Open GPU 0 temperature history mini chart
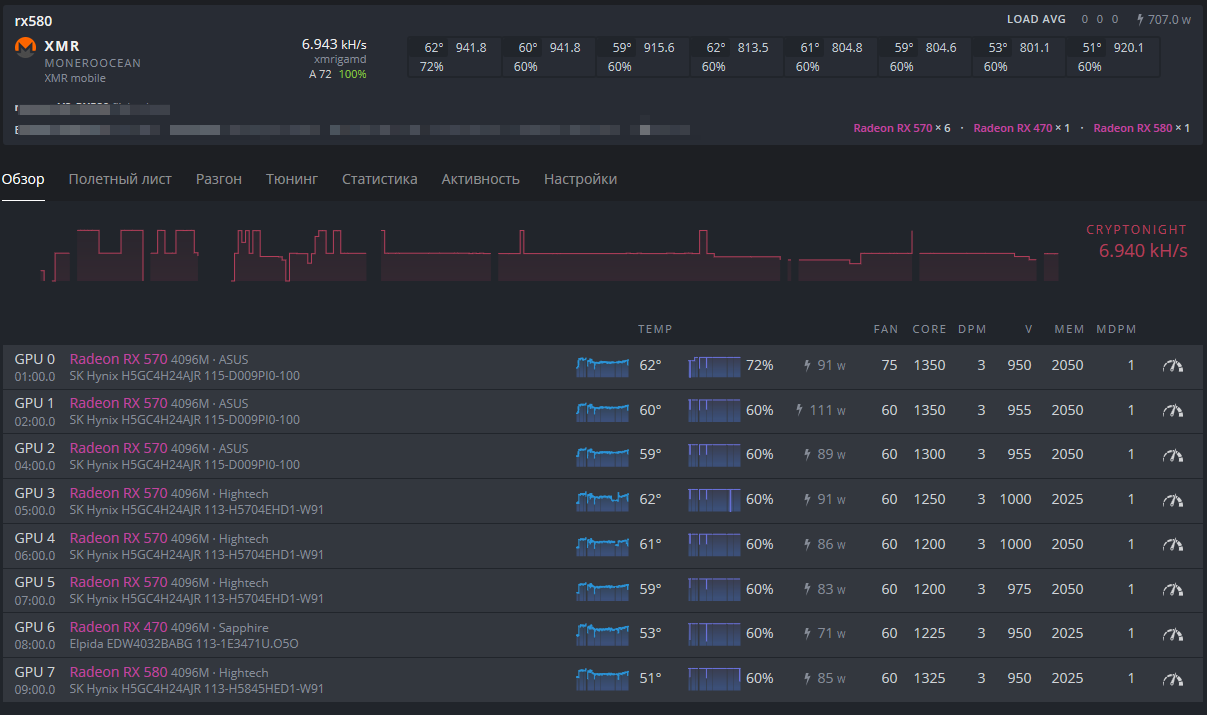The width and height of the screenshot is (1207, 715). coord(603,366)
